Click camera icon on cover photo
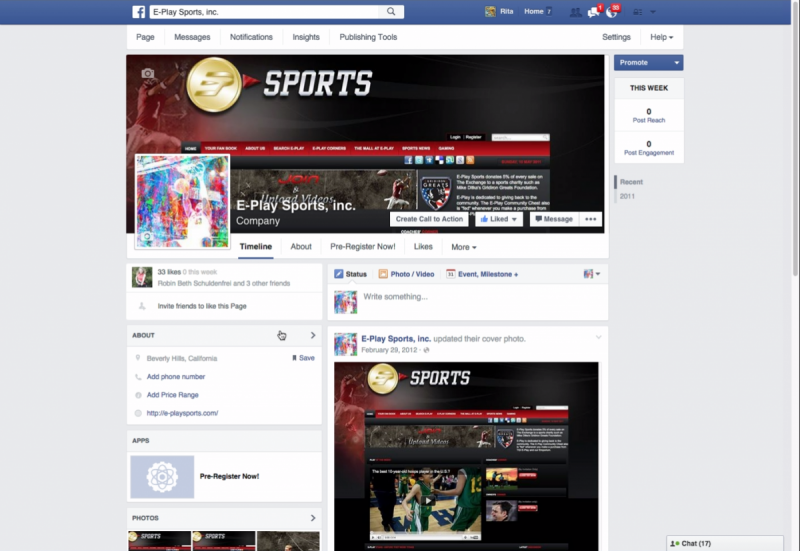This screenshot has height=551, width=800. 148,73
